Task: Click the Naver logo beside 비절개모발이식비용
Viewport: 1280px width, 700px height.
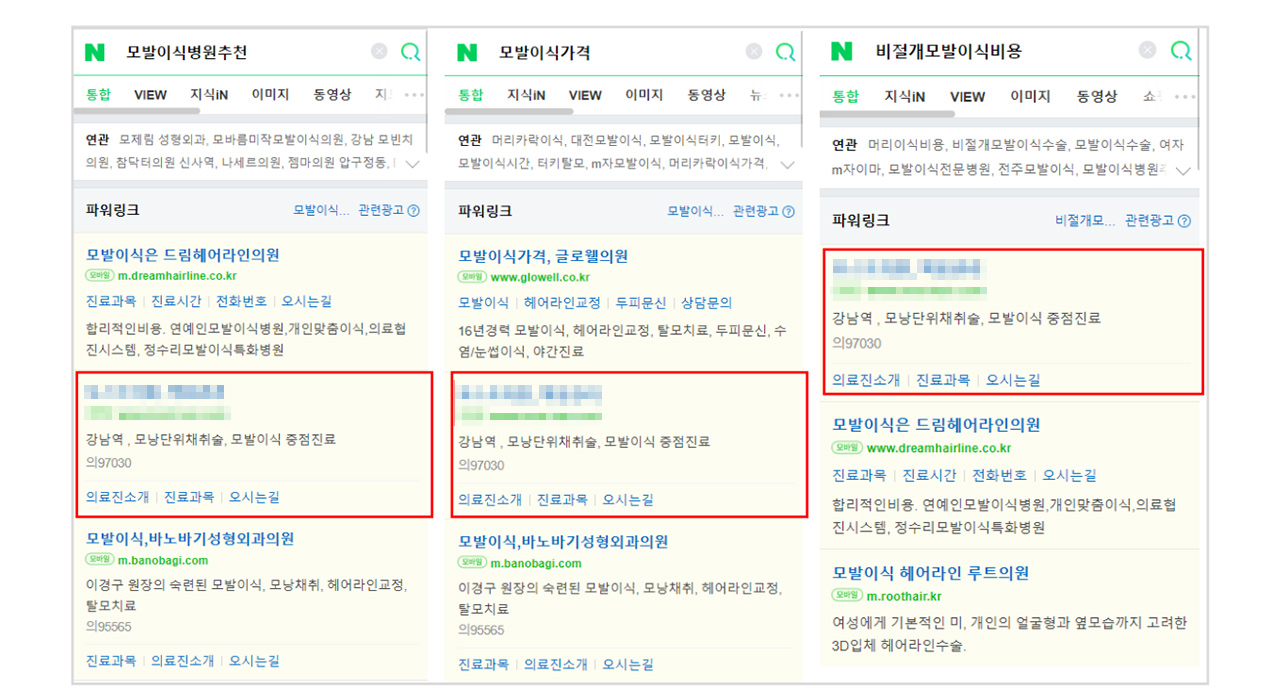Action: click(842, 51)
